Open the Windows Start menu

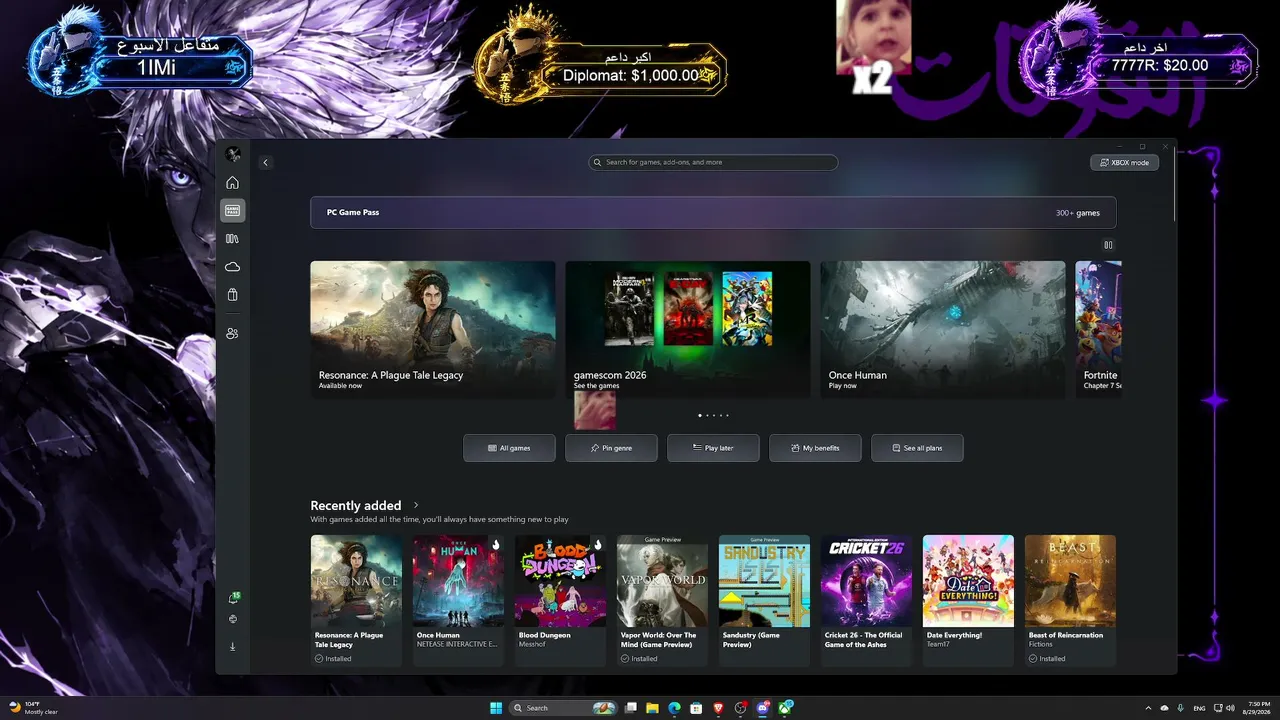tap(496, 708)
